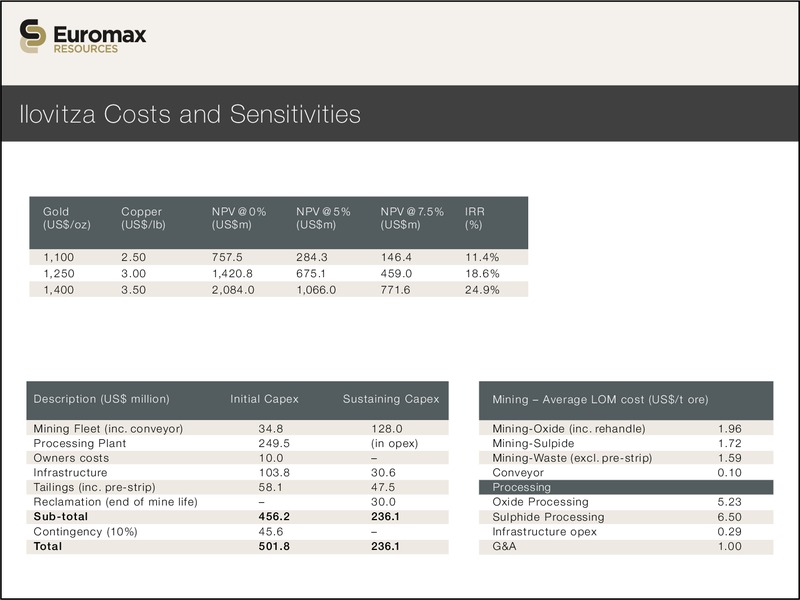Click the 'Contingency (10%)' row label

85,532
